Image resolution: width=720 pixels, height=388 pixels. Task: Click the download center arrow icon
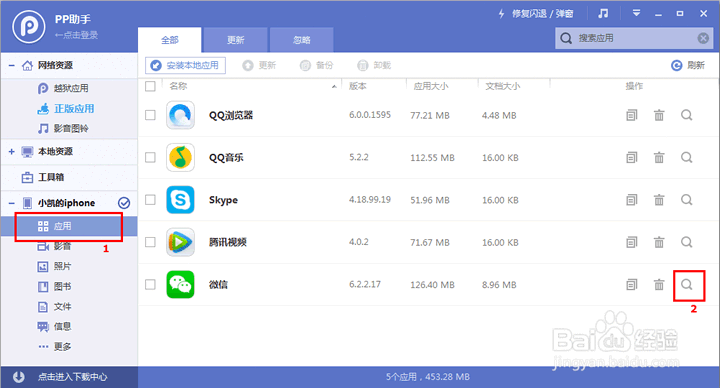click(x=19, y=377)
